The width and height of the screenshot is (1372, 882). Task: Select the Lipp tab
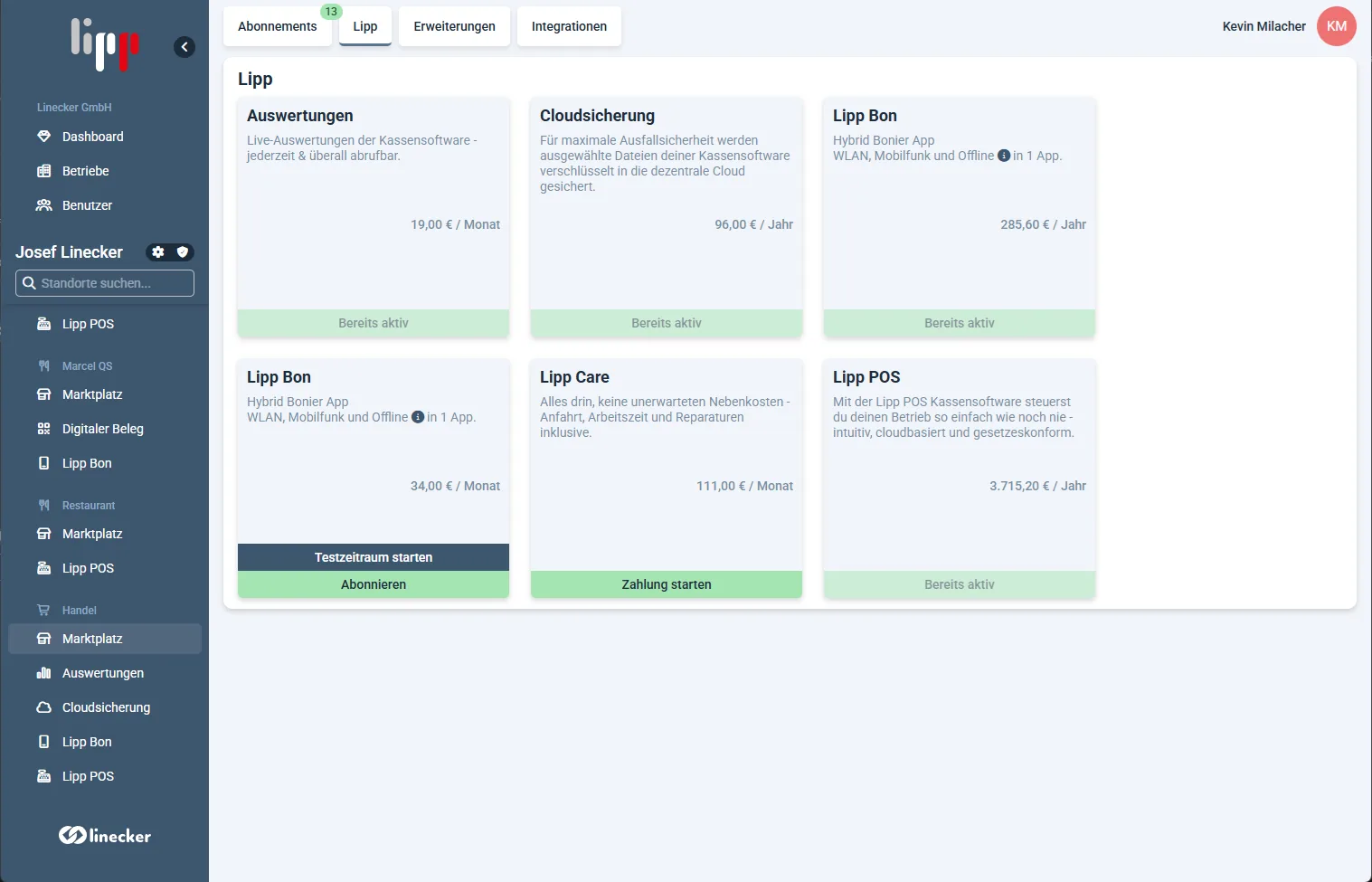(x=365, y=26)
